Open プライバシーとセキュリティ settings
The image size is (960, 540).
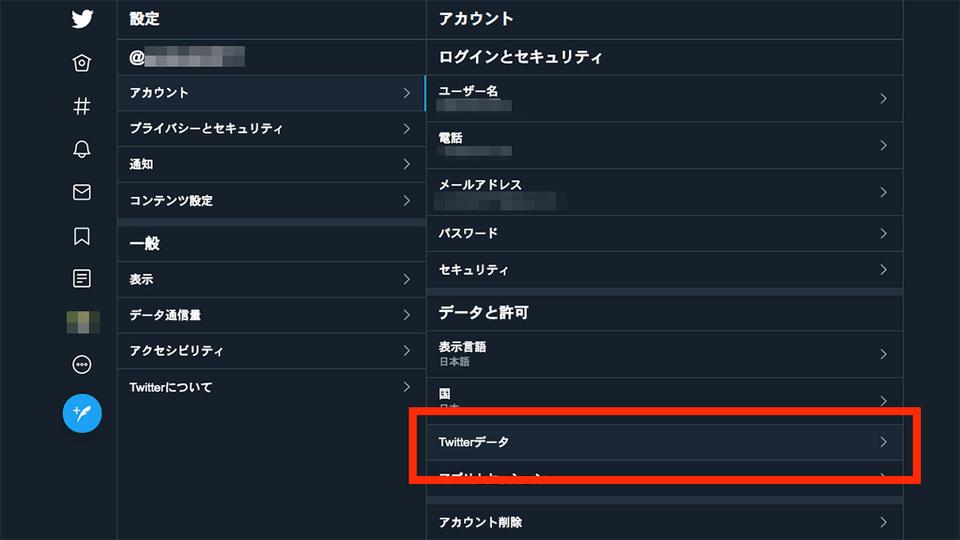pyautogui.click(x=271, y=129)
